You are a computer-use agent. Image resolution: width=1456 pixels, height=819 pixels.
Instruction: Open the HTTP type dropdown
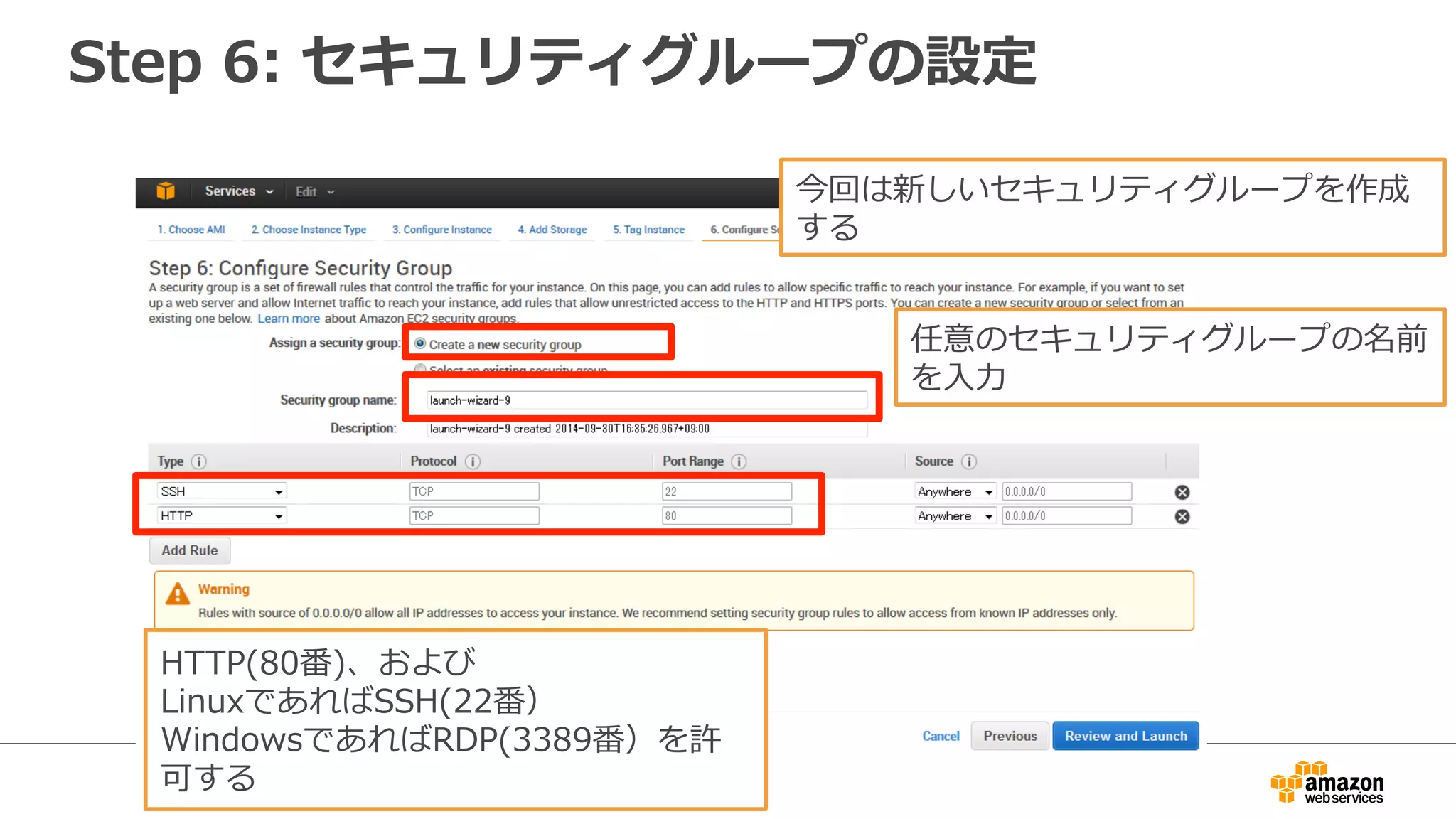222,515
